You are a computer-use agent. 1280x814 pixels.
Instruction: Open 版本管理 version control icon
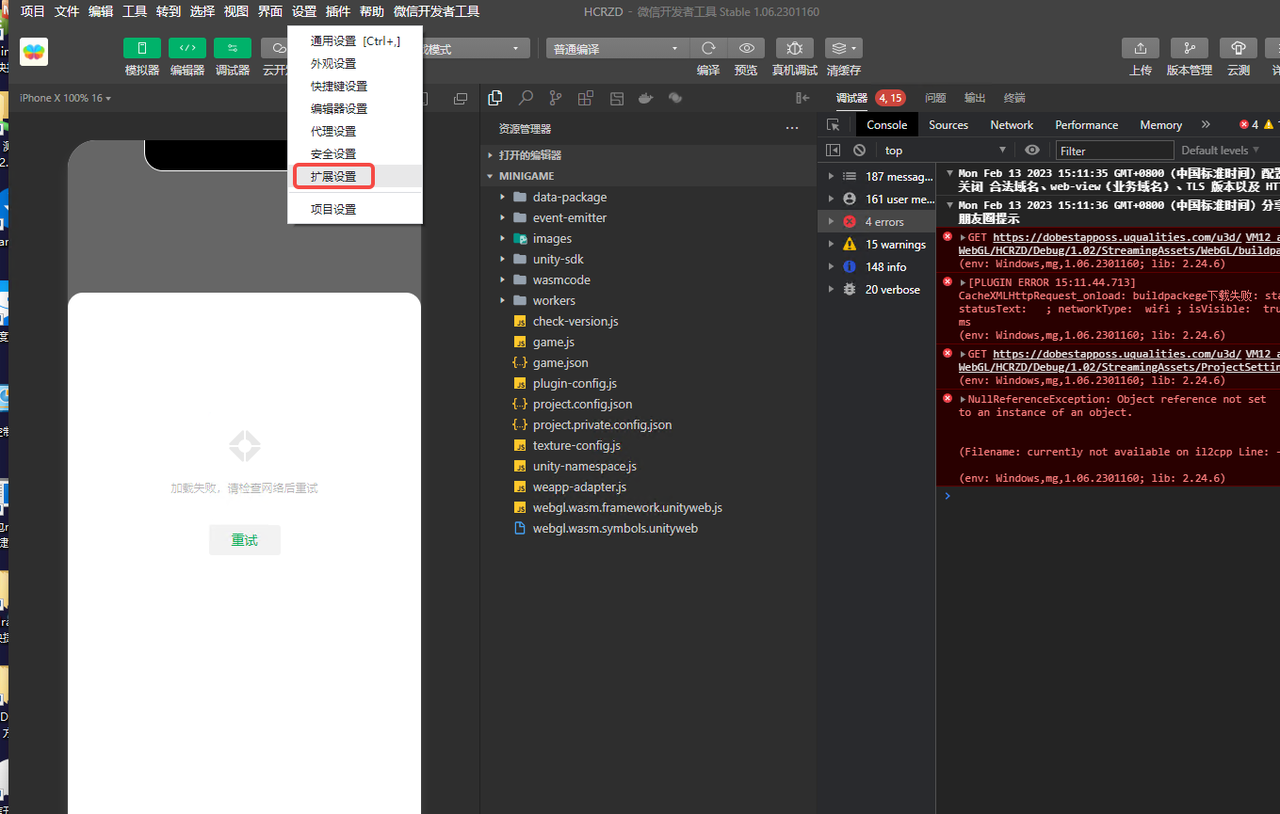[x=1189, y=48]
